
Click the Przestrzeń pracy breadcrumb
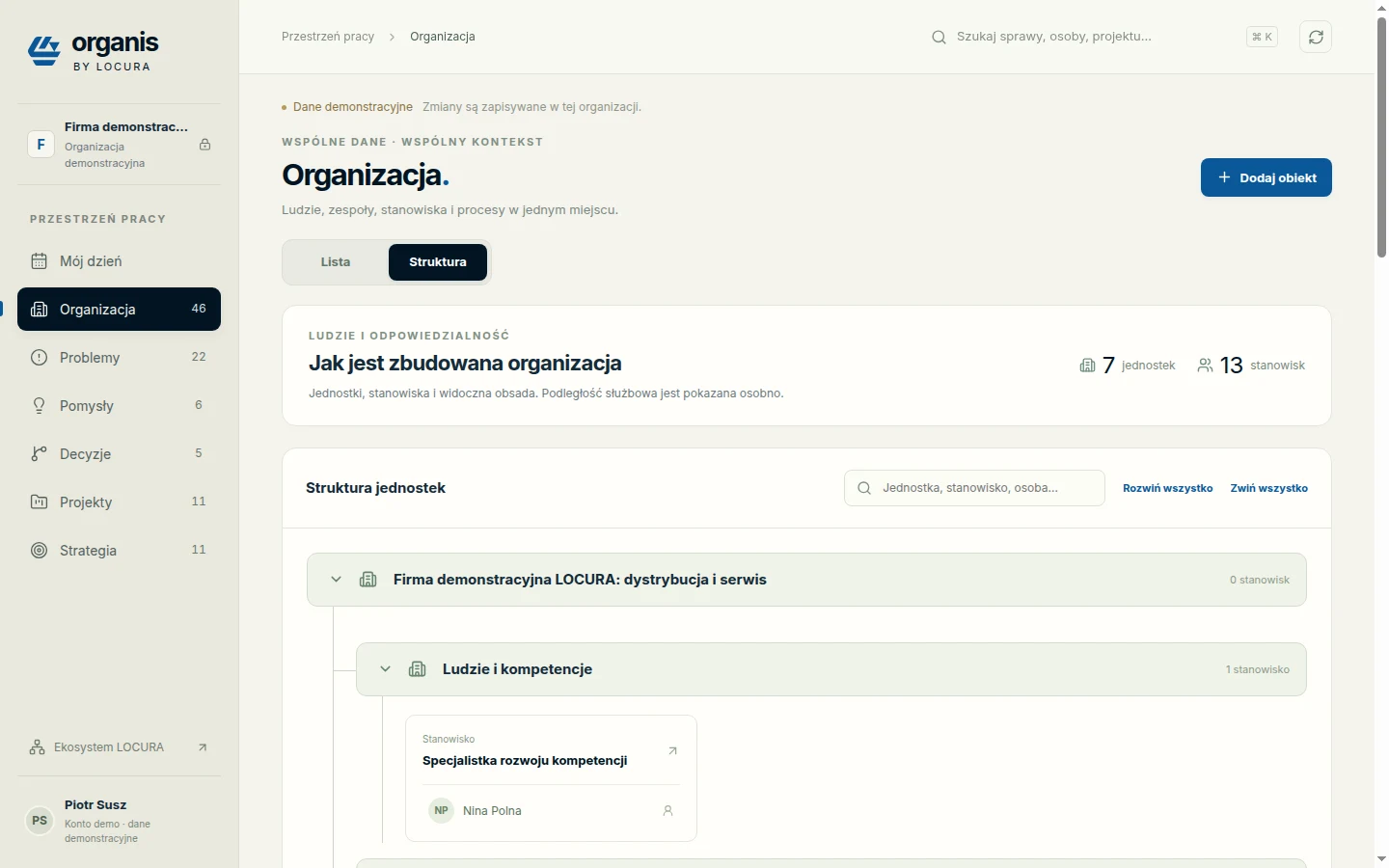pos(328,37)
